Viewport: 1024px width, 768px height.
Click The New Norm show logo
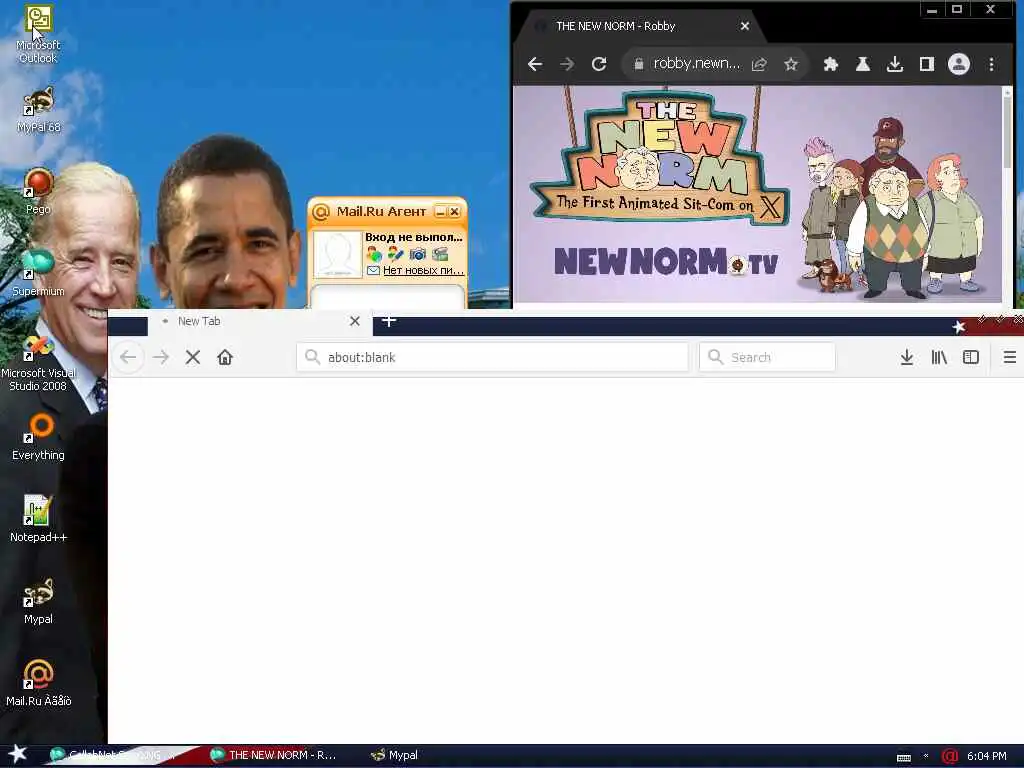(660, 160)
